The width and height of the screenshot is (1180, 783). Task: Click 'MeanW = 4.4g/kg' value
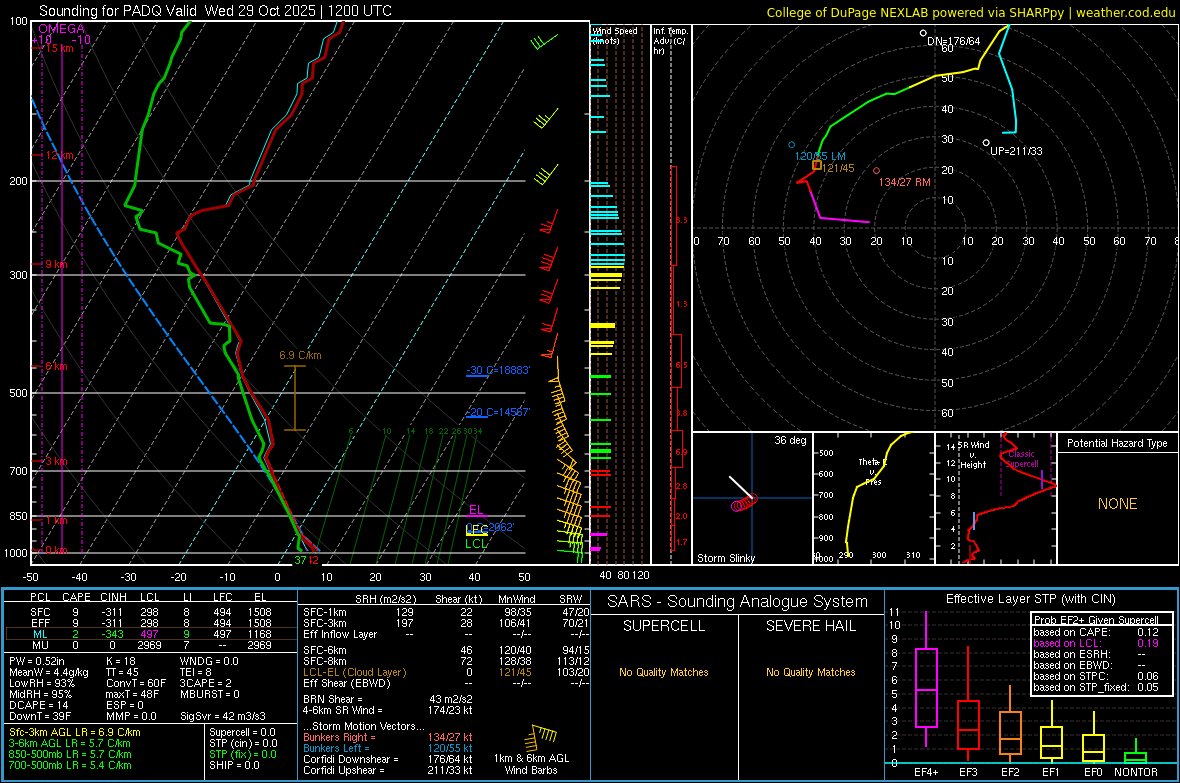tap(49, 672)
